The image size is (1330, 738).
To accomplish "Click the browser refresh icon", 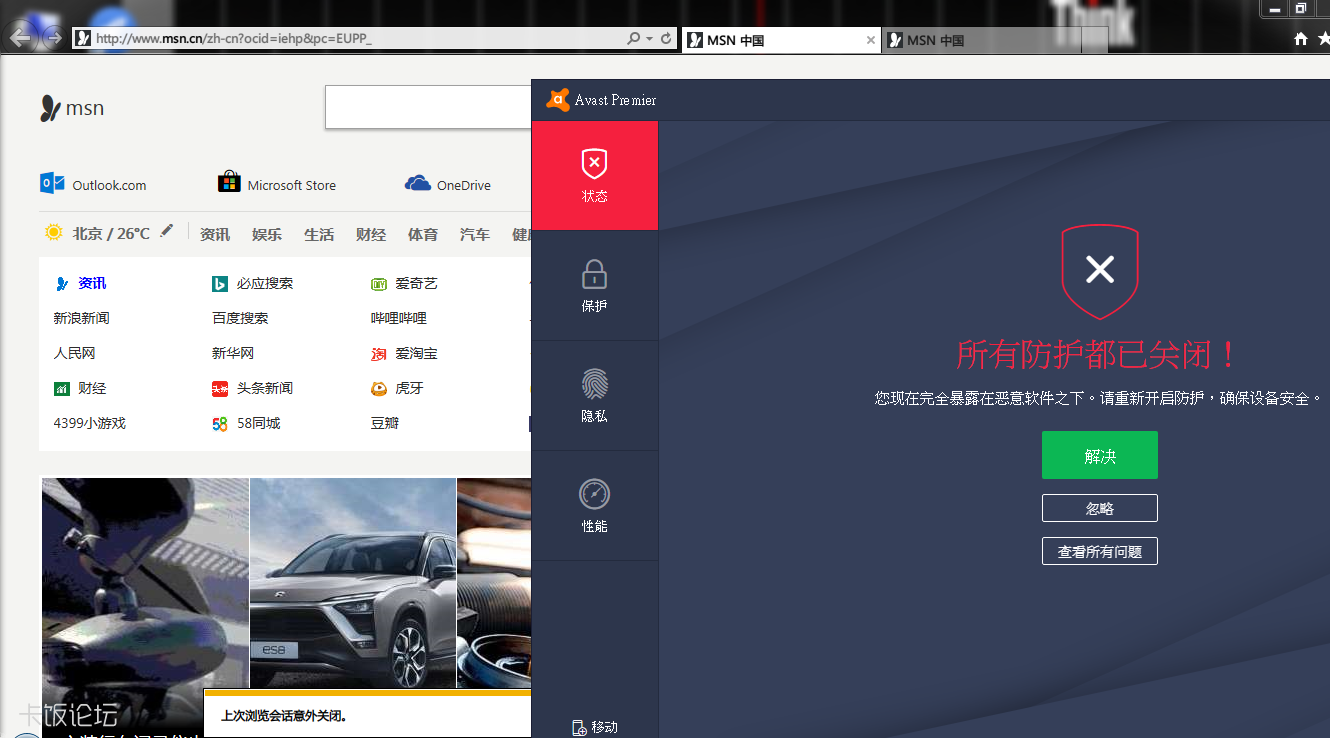I will click(x=667, y=39).
